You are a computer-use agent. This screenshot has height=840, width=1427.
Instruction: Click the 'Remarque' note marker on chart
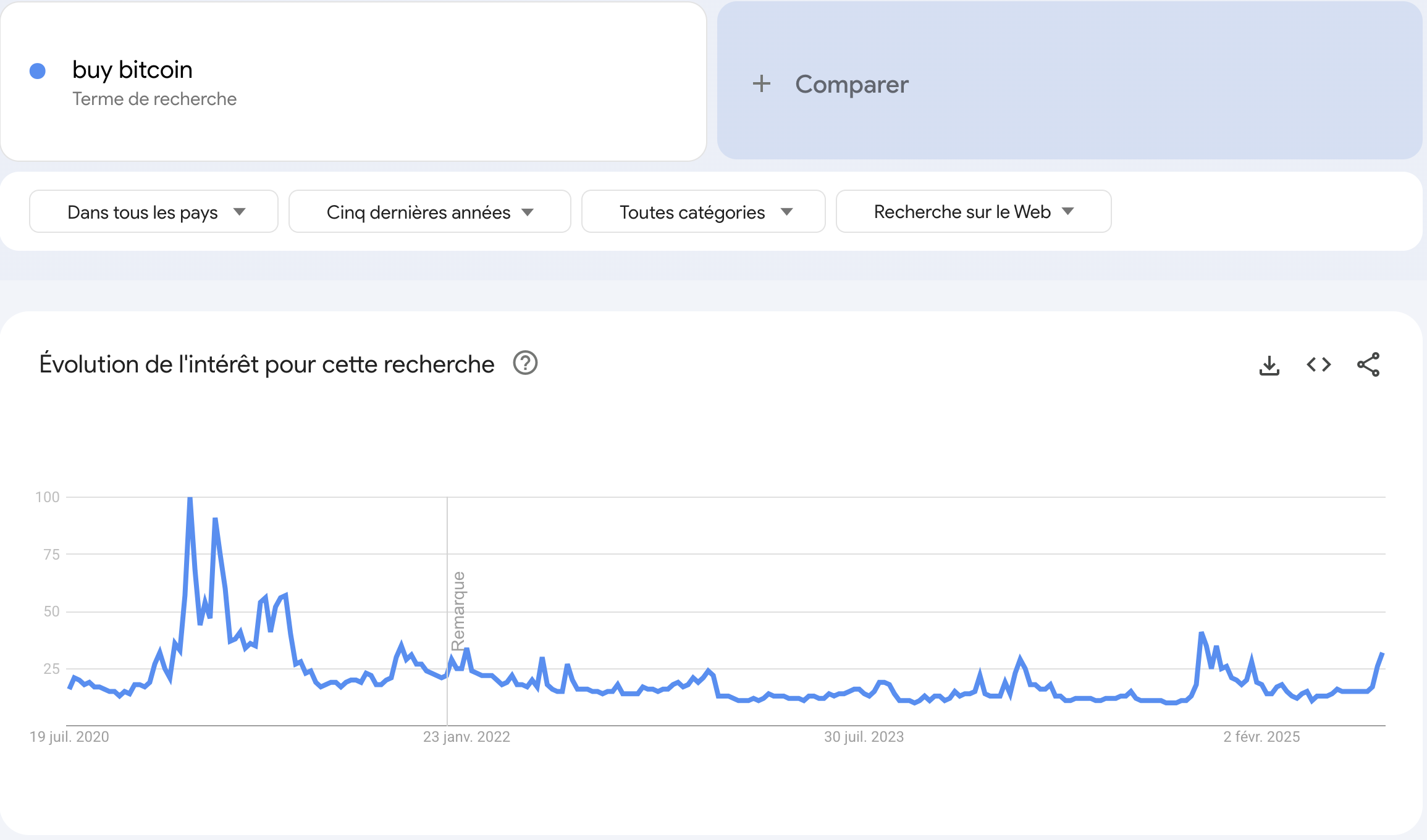tap(458, 611)
